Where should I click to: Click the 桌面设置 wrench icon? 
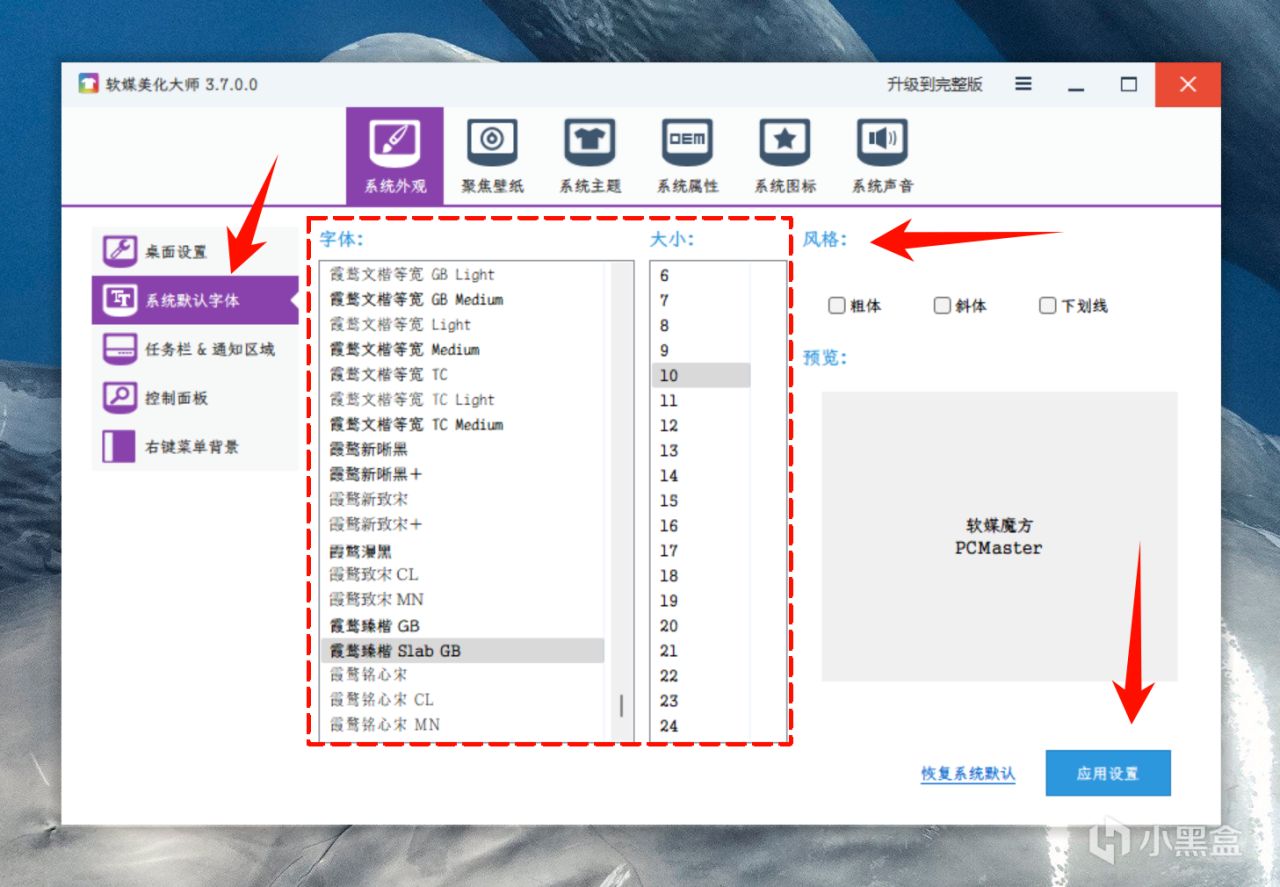[x=120, y=251]
